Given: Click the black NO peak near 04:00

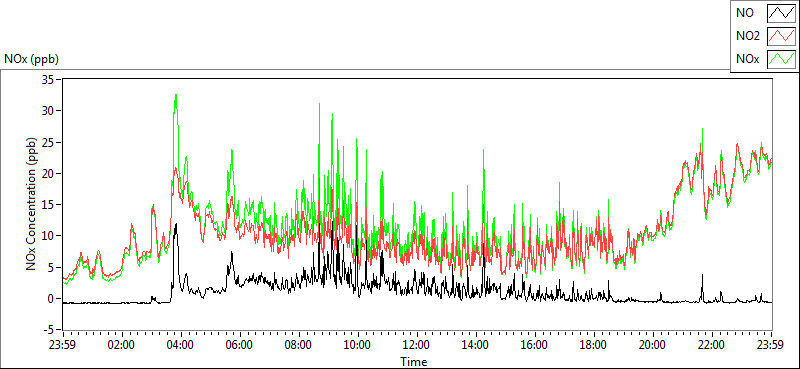Looking at the screenshot, I should pos(176,225).
